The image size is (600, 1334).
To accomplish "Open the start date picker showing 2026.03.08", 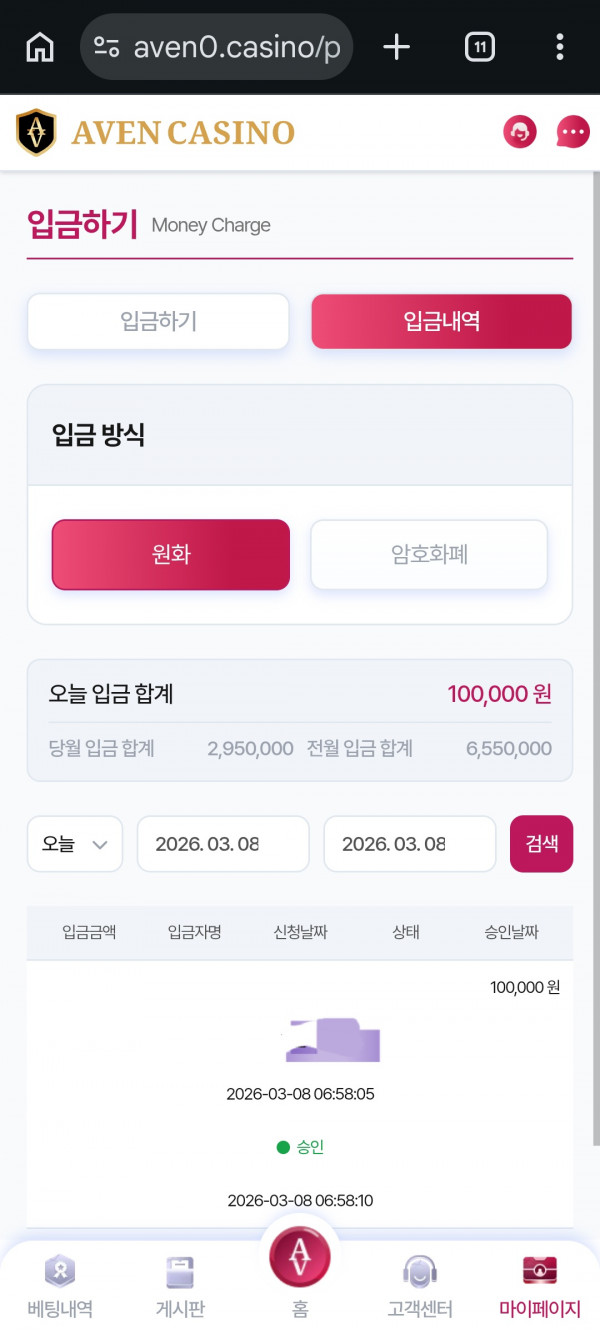I will point(222,844).
